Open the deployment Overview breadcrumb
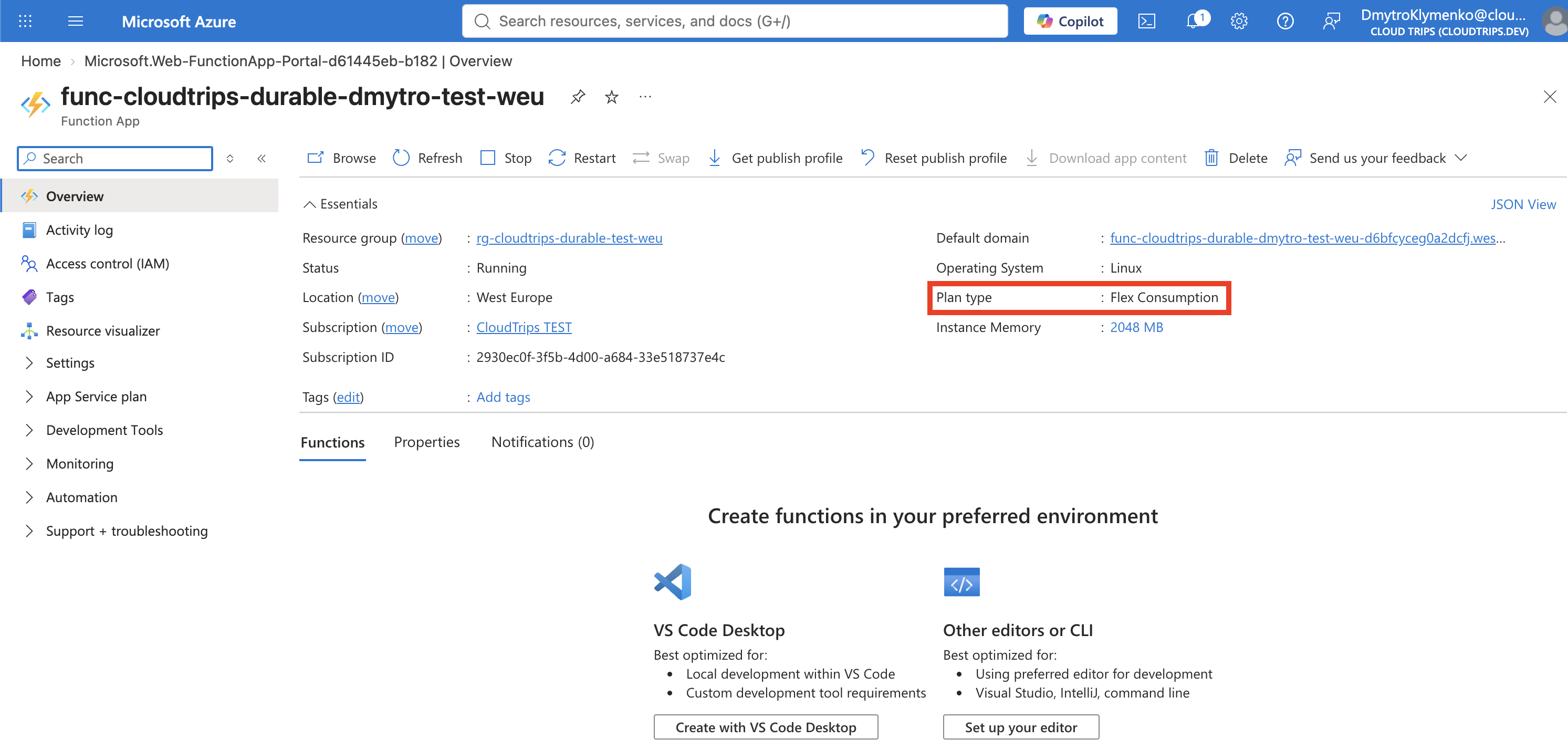Image resolution: width=1568 pixels, height=749 pixels. point(298,61)
